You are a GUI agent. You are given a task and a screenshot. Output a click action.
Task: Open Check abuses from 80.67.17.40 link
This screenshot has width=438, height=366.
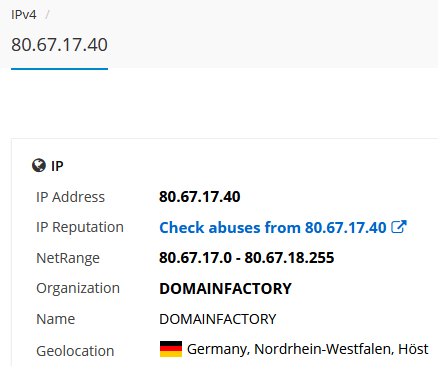[272, 228]
